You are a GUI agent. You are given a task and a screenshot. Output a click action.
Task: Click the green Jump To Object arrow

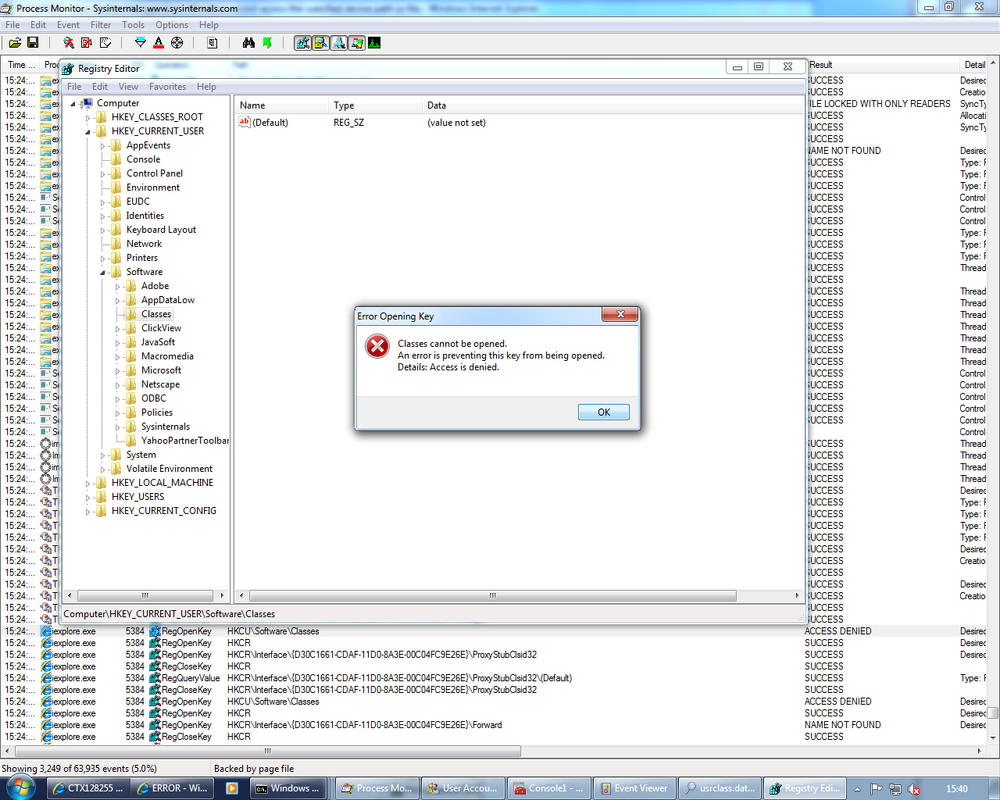(267, 43)
